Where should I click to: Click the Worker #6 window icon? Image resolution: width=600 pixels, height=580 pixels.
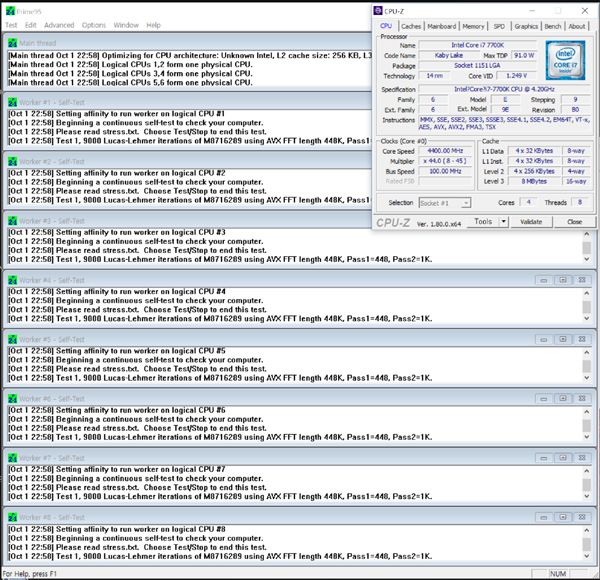(x=12, y=399)
